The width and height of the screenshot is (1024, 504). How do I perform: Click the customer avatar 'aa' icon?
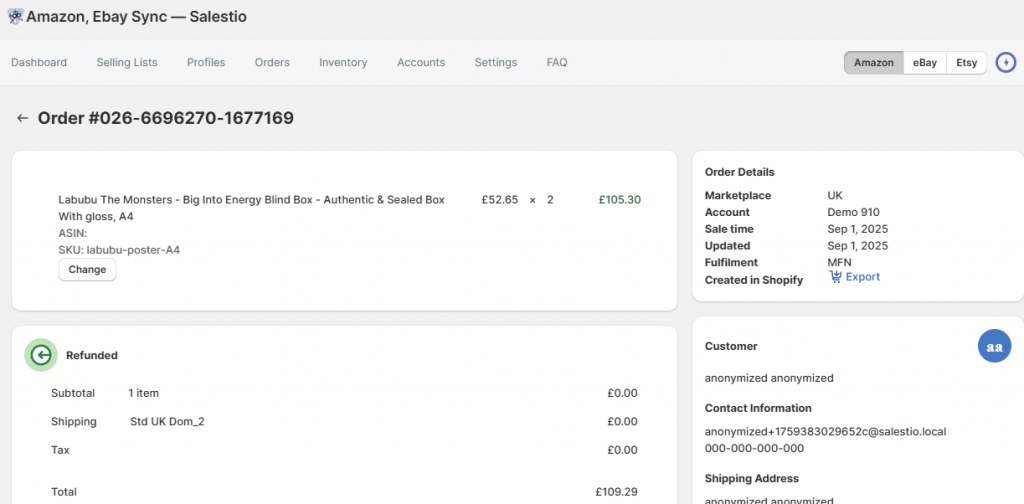(x=994, y=346)
